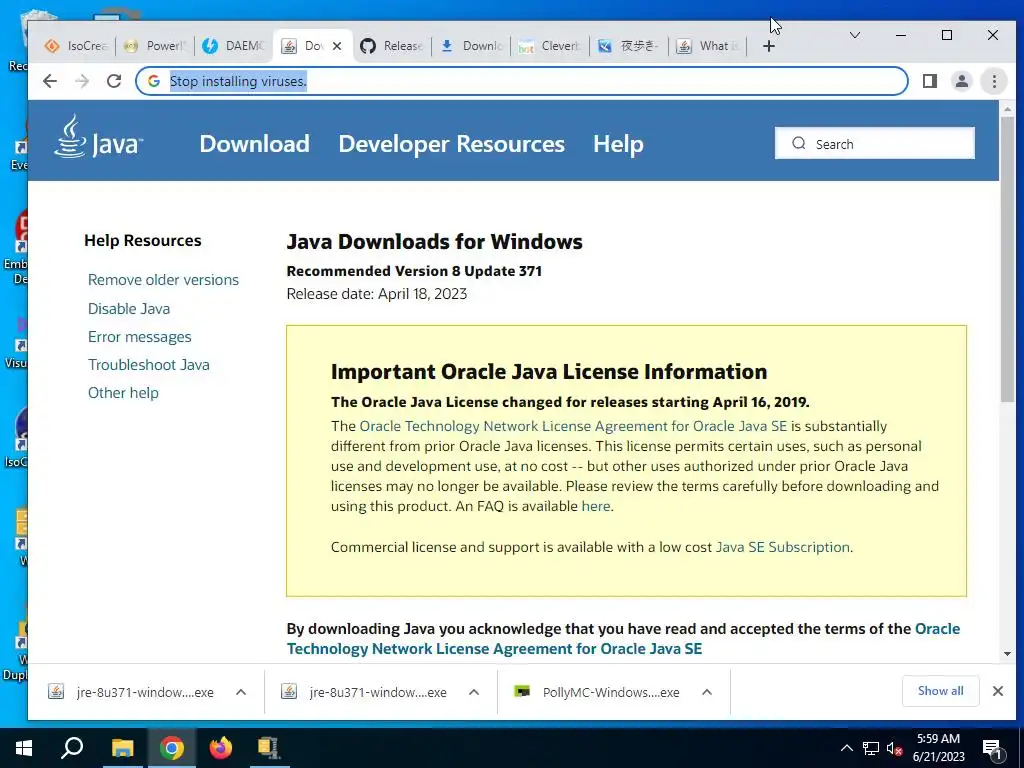Screen dimensions: 1024x768
Task: Switch to the IsoCreator tab
Action: click(x=74, y=46)
